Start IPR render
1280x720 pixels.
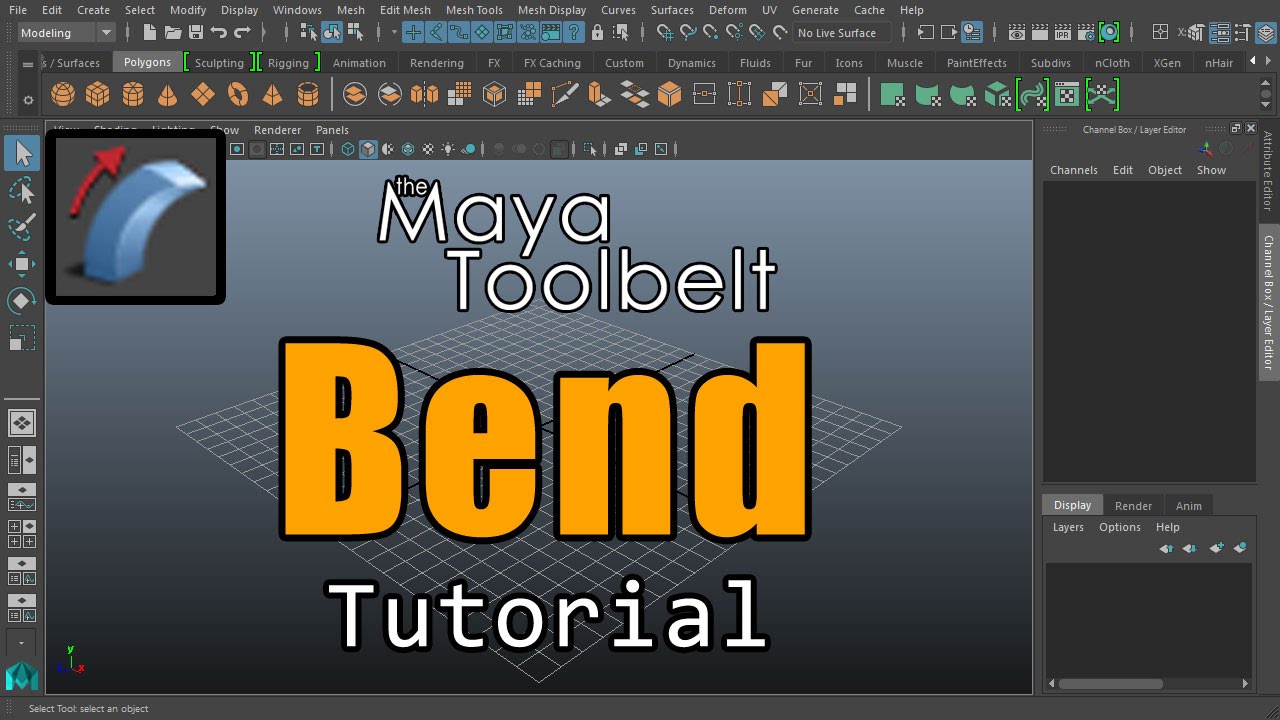tap(1063, 33)
